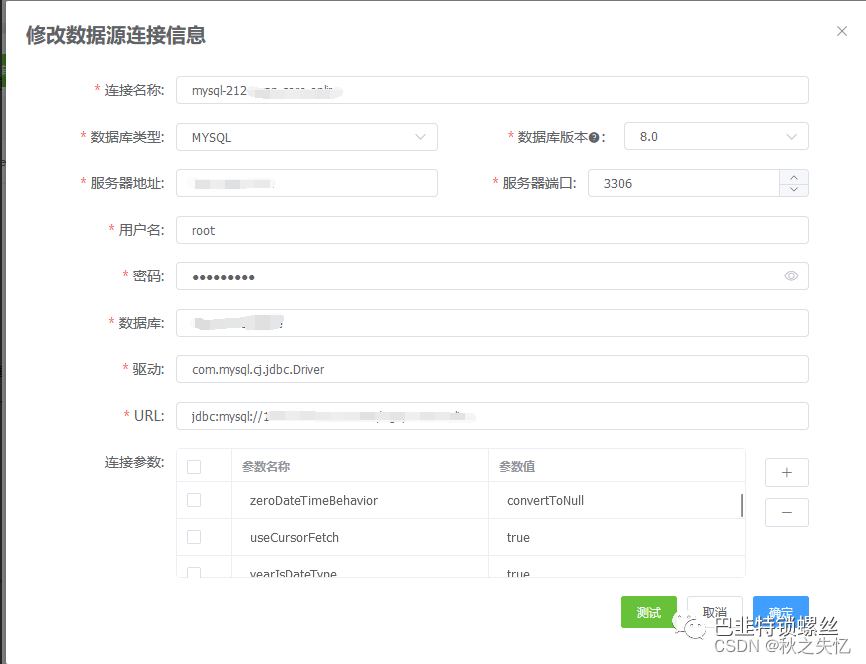Decrease server port with down arrow
The width and height of the screenshot is (866, 664).
pyautogui.click(x=794, y=190)
